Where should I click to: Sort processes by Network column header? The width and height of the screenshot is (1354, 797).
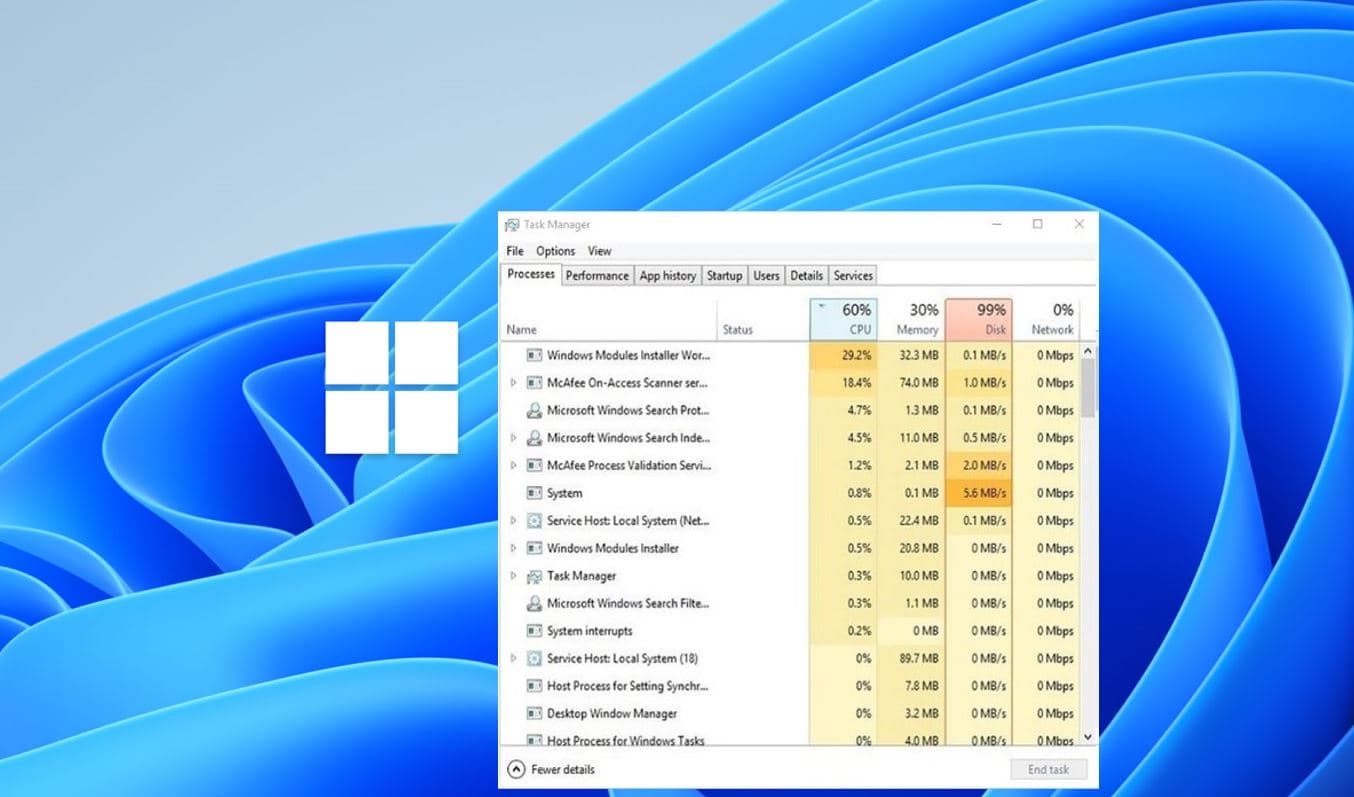click(x=1046, y=319)
